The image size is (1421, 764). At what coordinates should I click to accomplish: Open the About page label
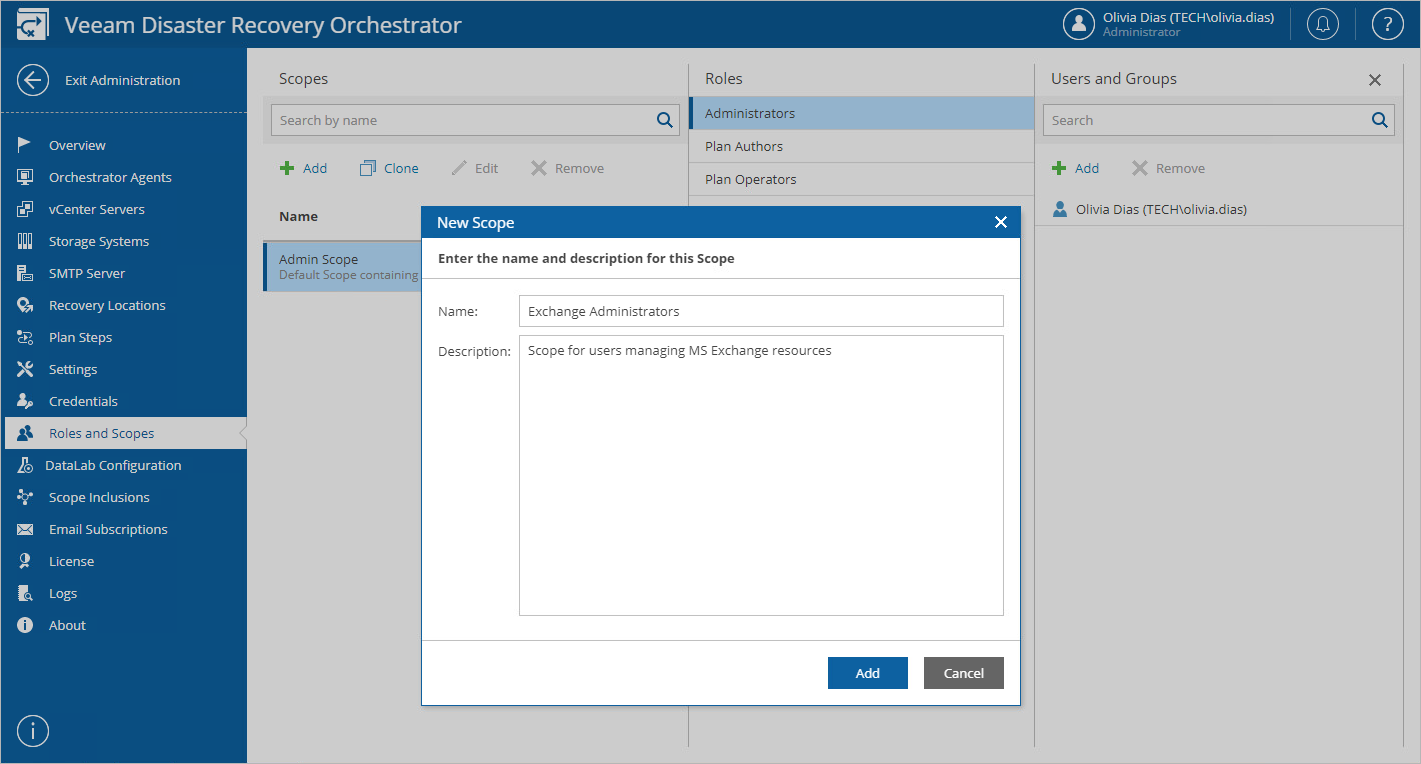(x=67, y=625)
